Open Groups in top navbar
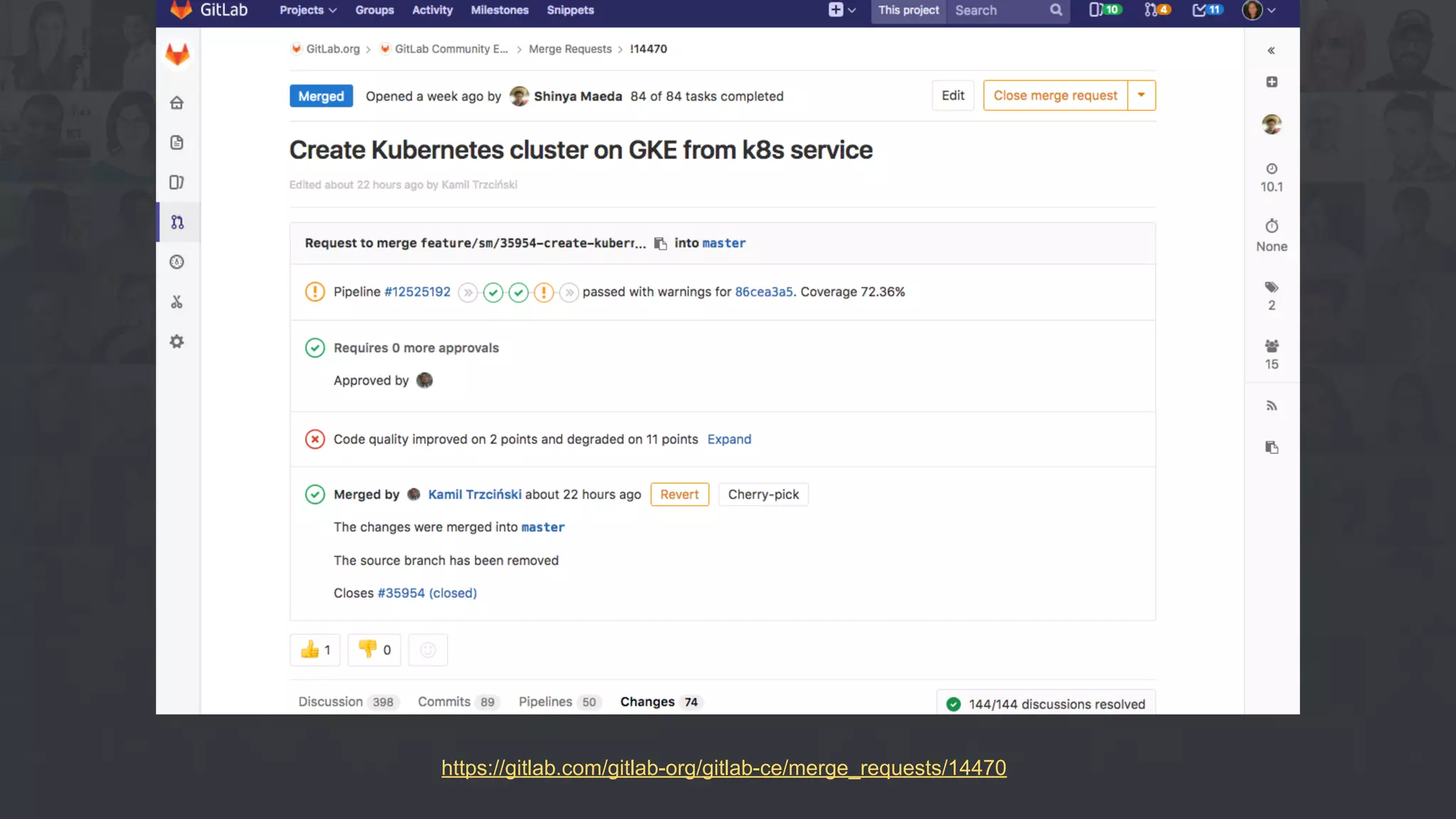 [375, 10]
